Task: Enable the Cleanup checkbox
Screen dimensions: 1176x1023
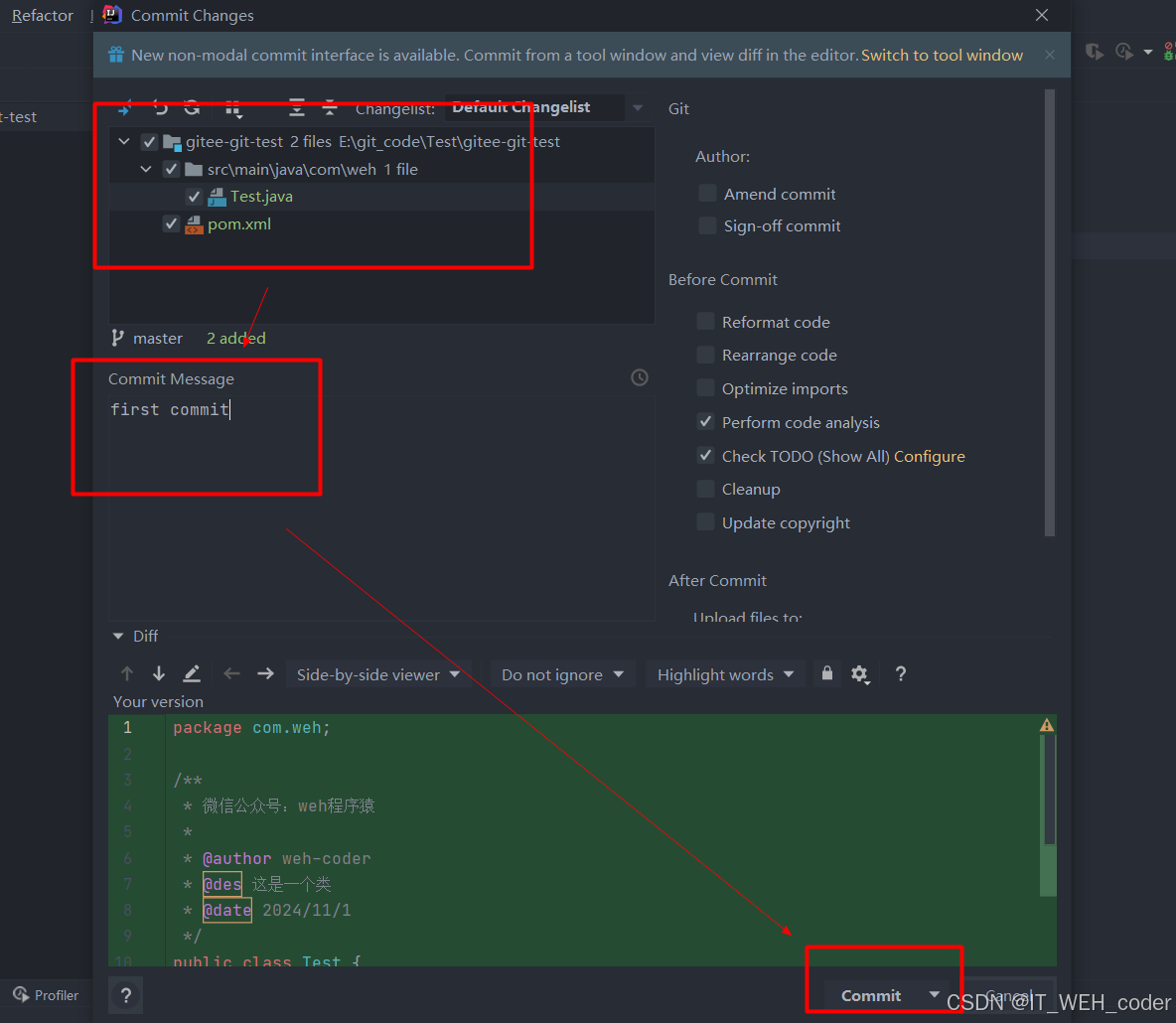Action: (705, 489)
